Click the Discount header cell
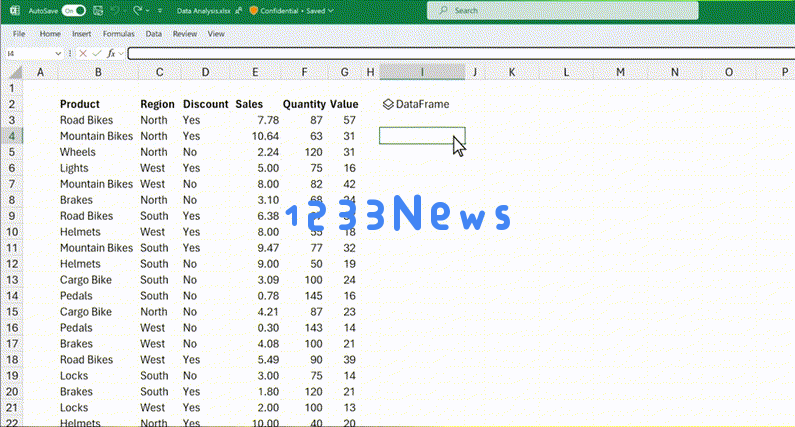Viewport: 795px width, 427px height. pyautogui.click(x=205, y=104)
